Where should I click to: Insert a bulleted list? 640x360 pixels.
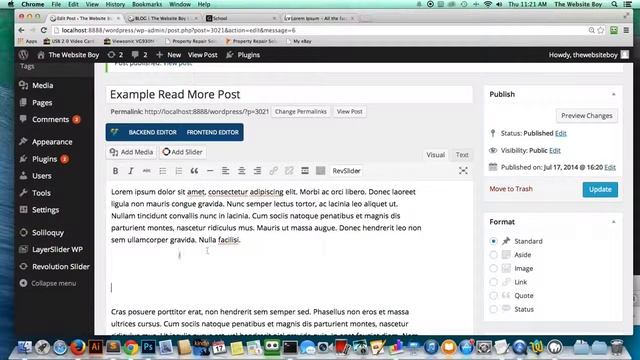162,171
